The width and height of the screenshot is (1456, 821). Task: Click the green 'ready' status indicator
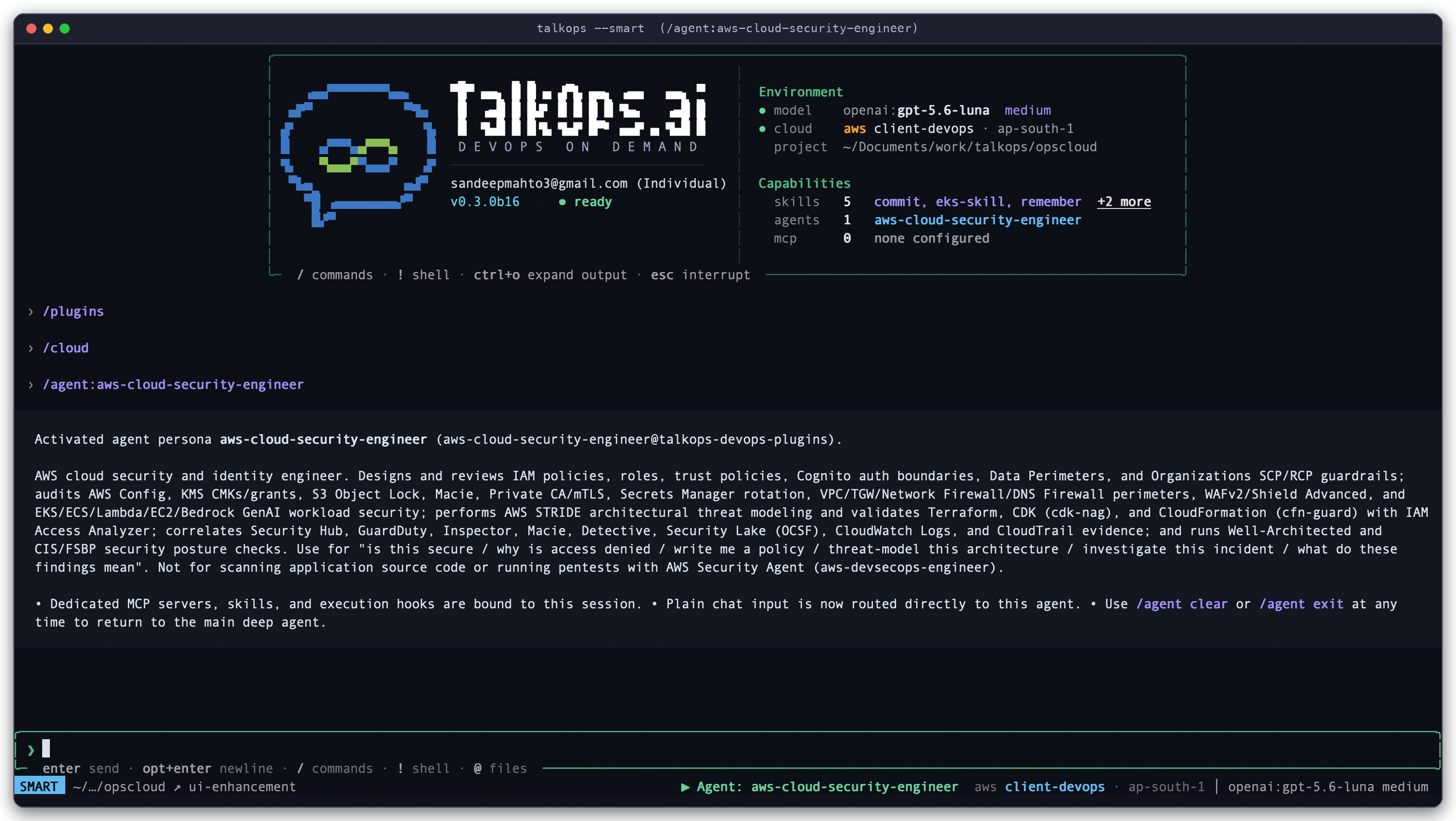pos(585,202)
